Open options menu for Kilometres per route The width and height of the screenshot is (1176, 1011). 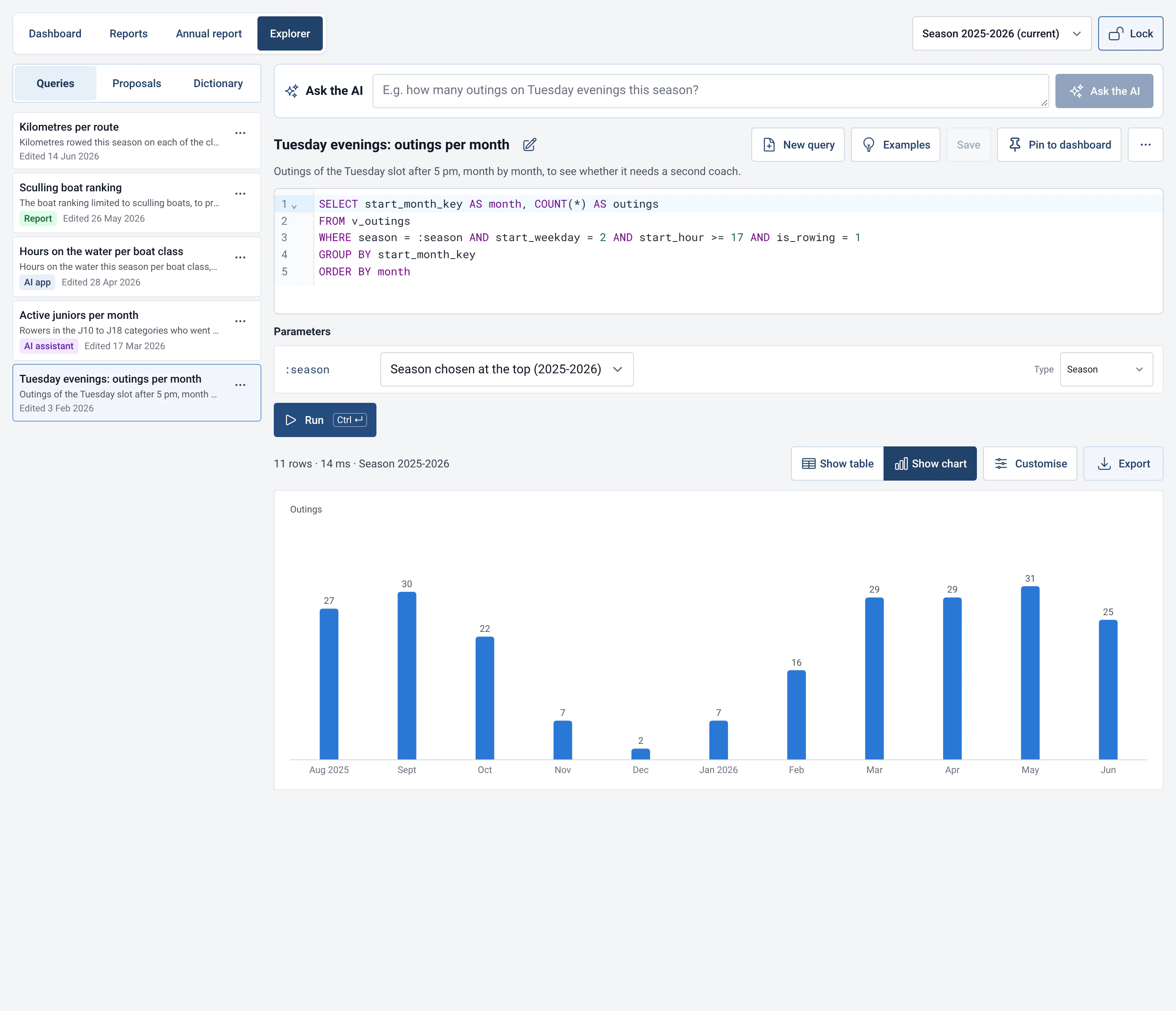click(x=240, y=133)
